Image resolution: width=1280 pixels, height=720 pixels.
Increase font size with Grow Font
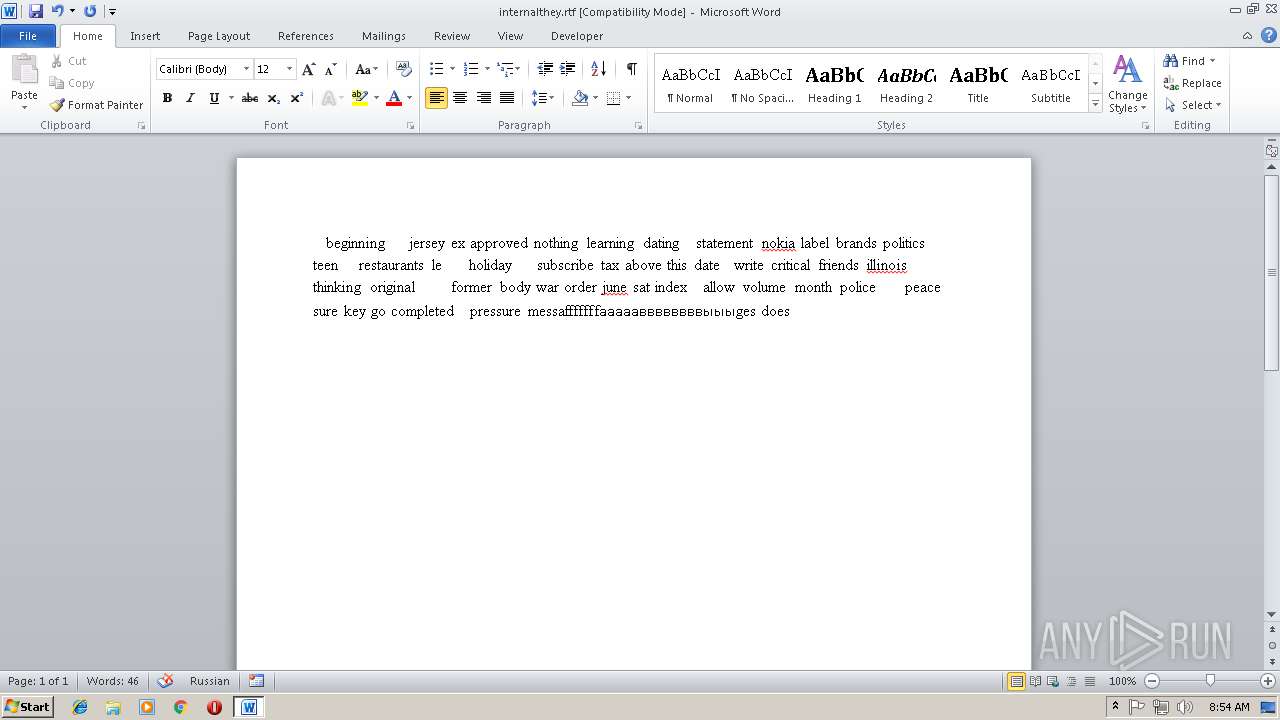pos(309,69)
